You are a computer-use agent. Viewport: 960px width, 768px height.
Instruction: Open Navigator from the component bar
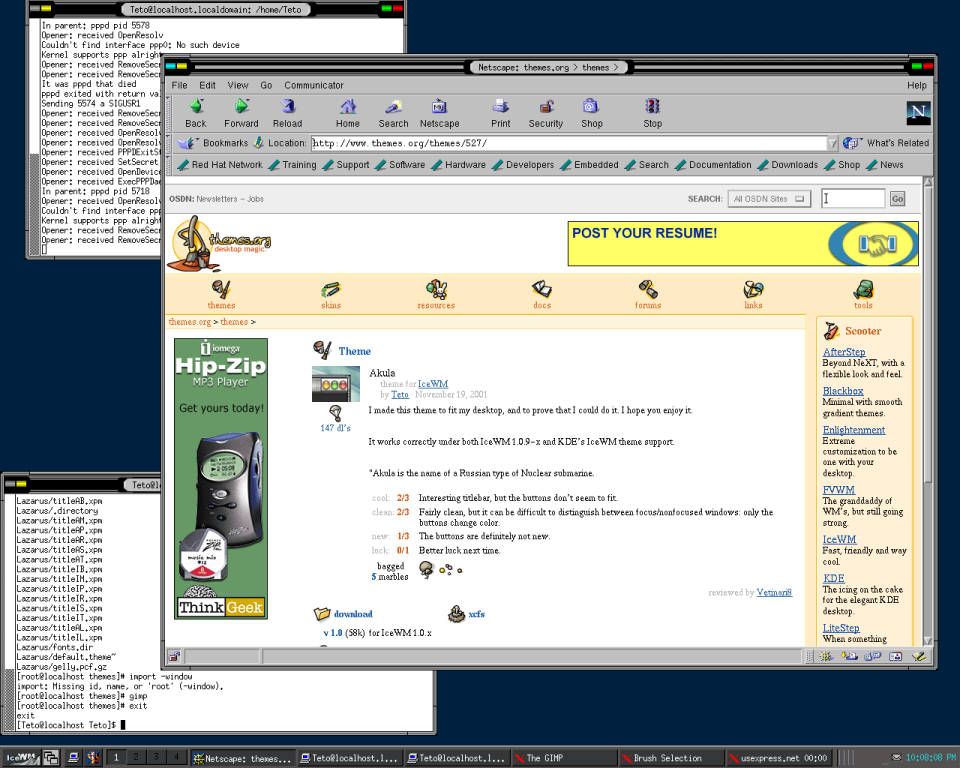click(826, 657)
